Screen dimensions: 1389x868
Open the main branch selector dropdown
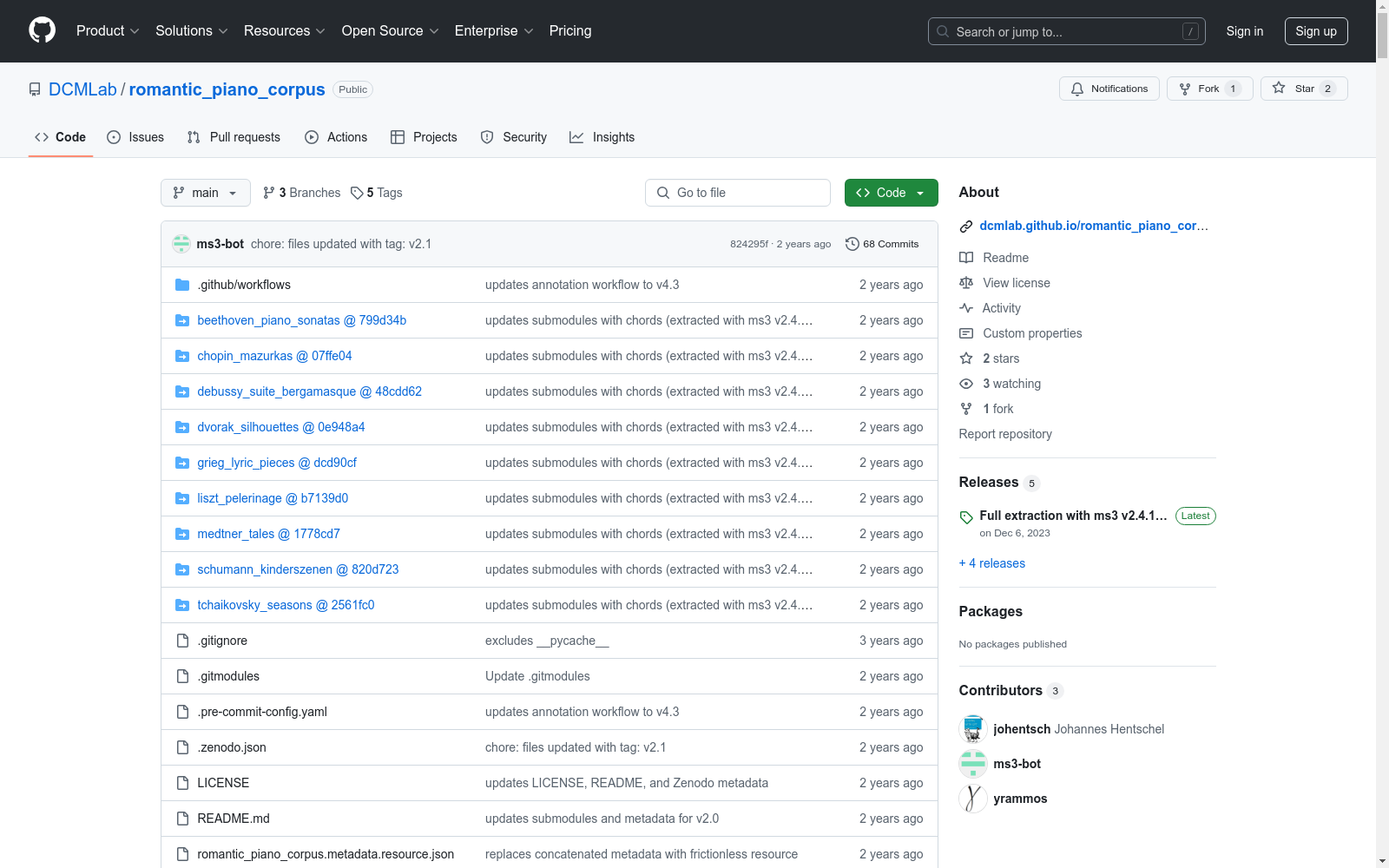coord(206,193)
